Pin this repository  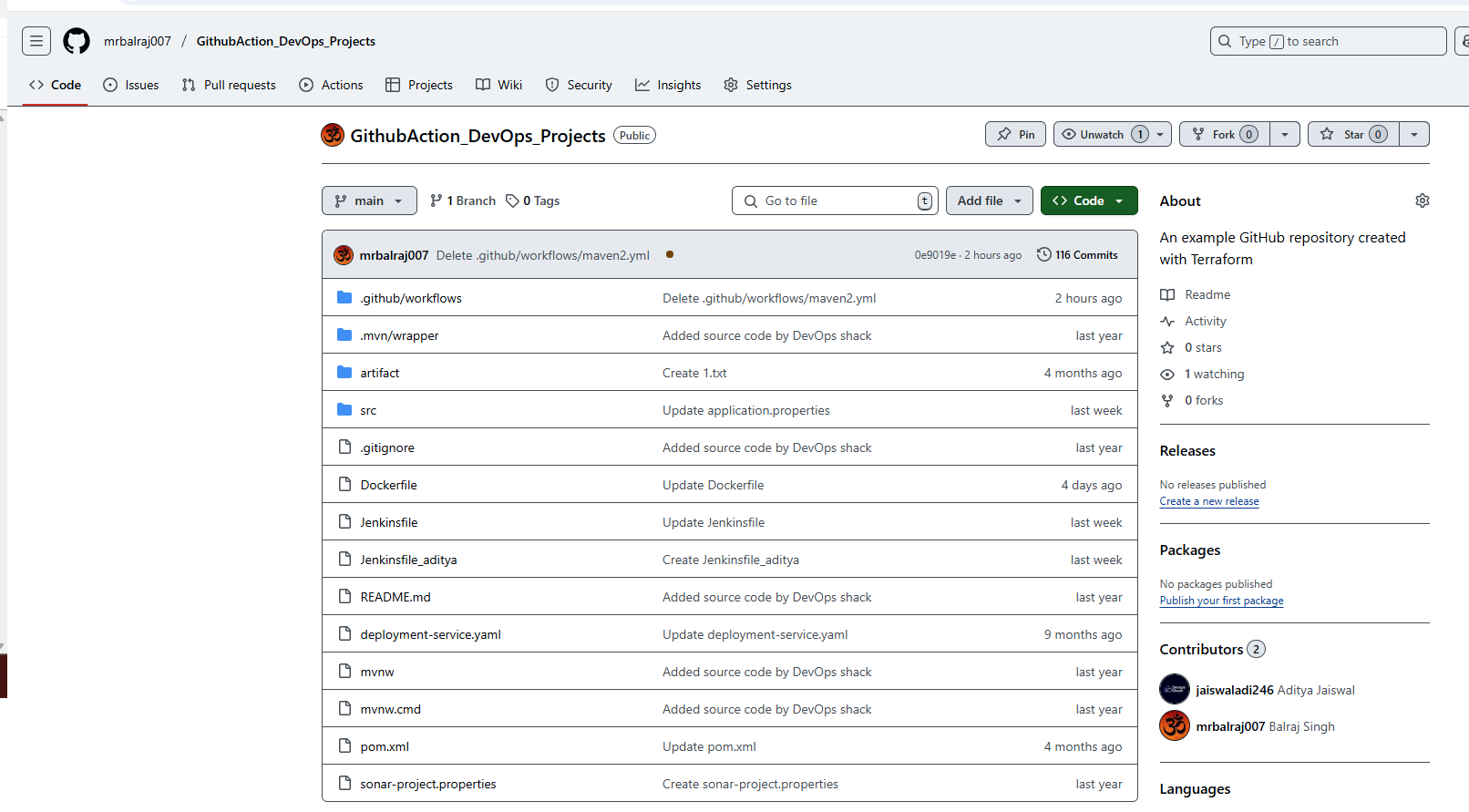click(x=1015, y=134)
